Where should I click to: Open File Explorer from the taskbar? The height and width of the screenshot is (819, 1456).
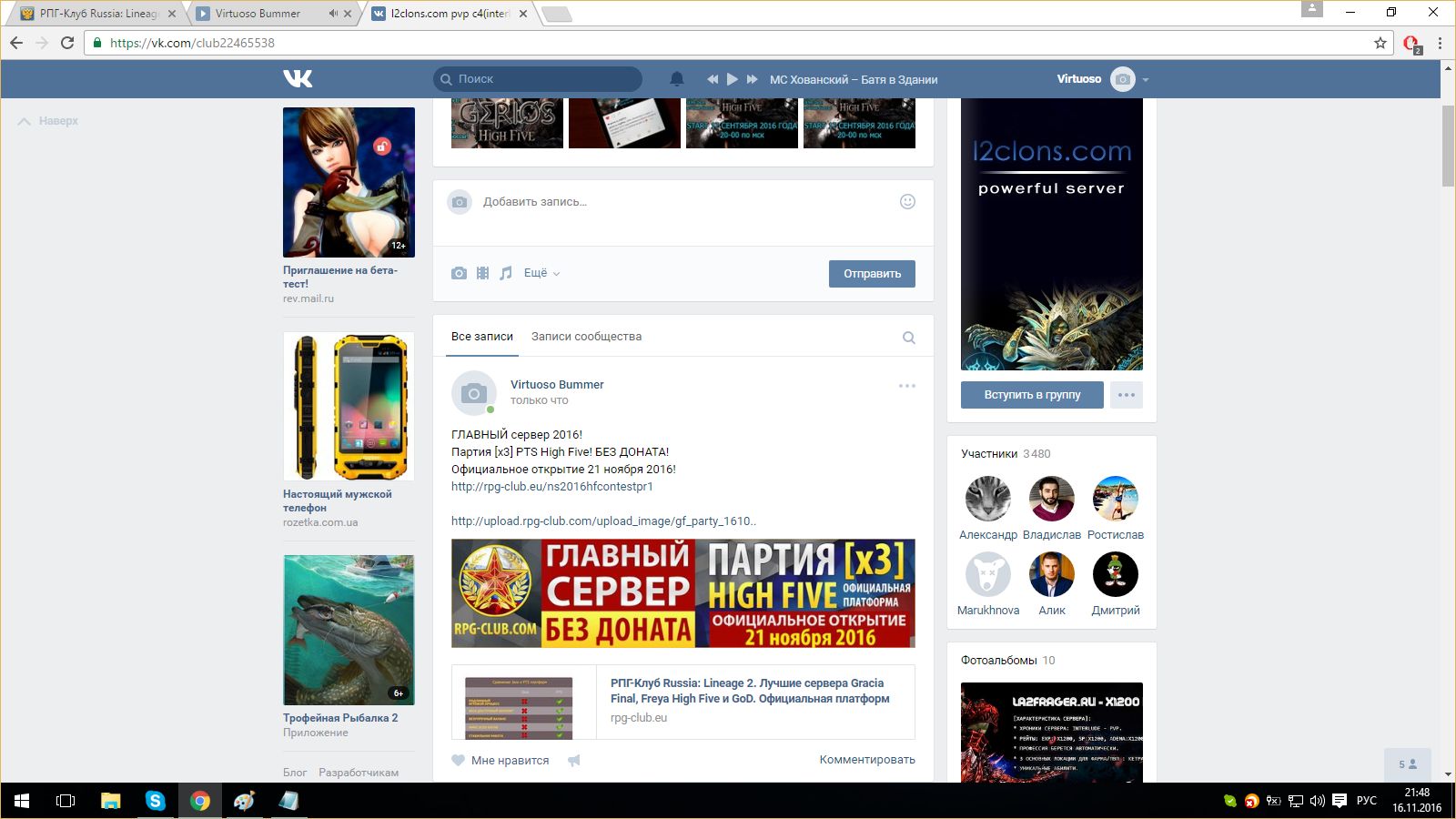click(x=111, y=801)
